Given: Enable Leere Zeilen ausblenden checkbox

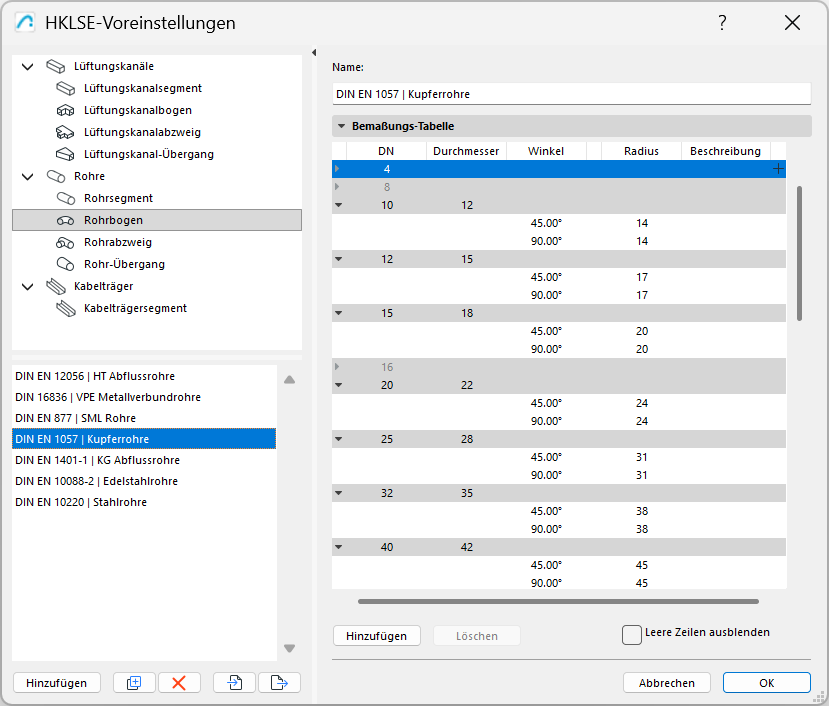Looking at the screenshot, I should pos(632,635).
